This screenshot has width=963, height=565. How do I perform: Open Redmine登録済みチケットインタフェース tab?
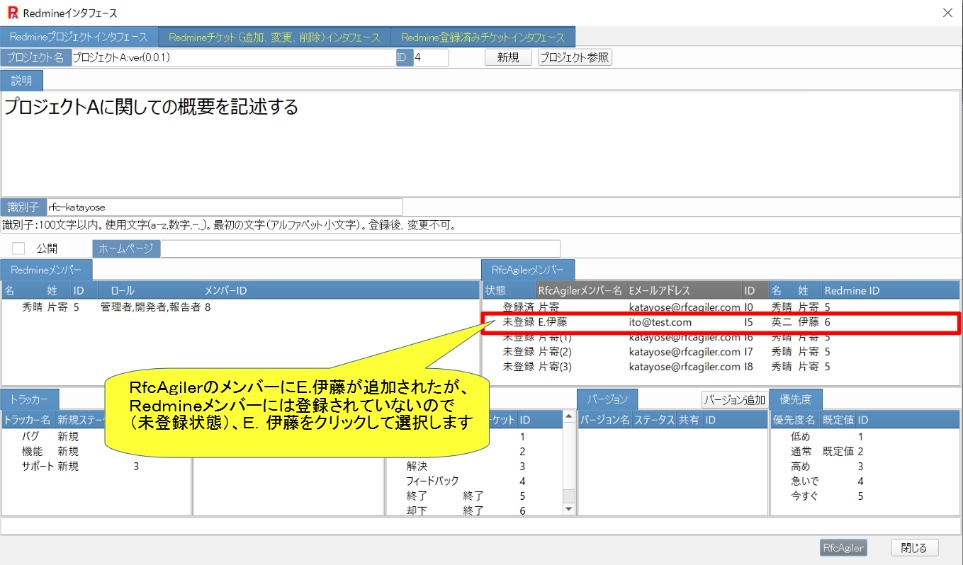tap(483, 37)
